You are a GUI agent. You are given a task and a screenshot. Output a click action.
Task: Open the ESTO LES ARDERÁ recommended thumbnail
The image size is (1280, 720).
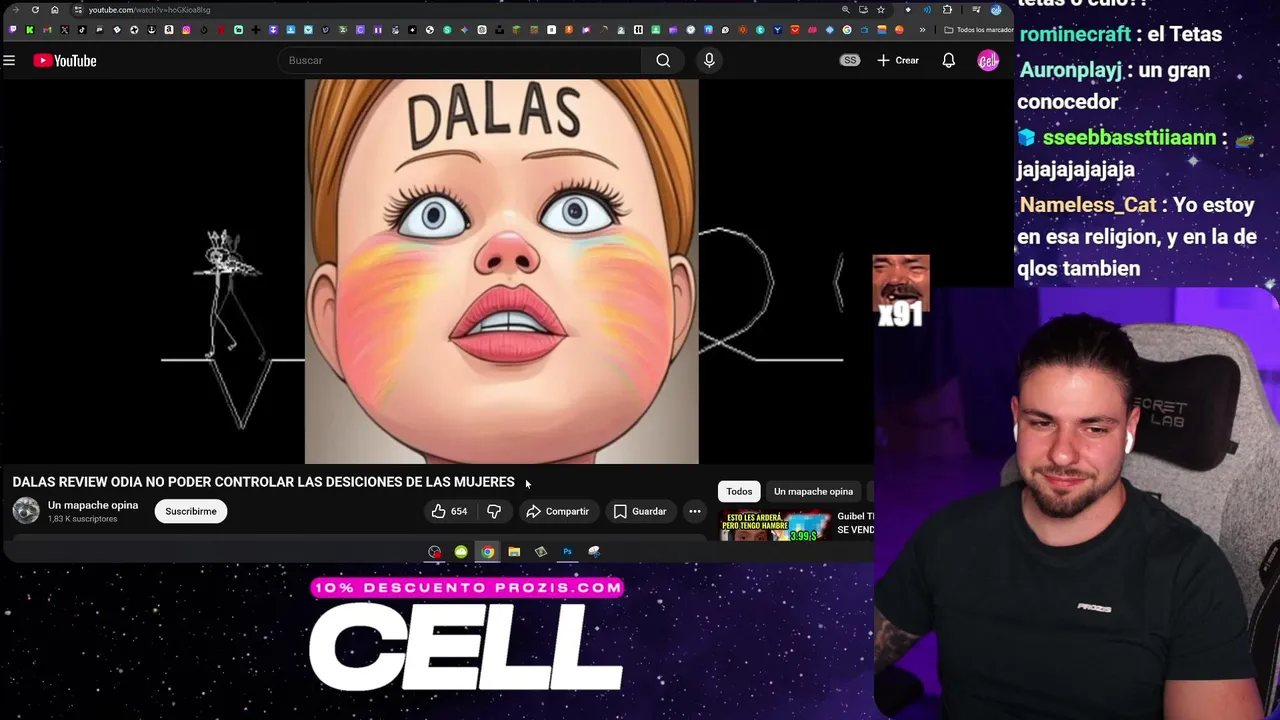click(x=776, y=526)
